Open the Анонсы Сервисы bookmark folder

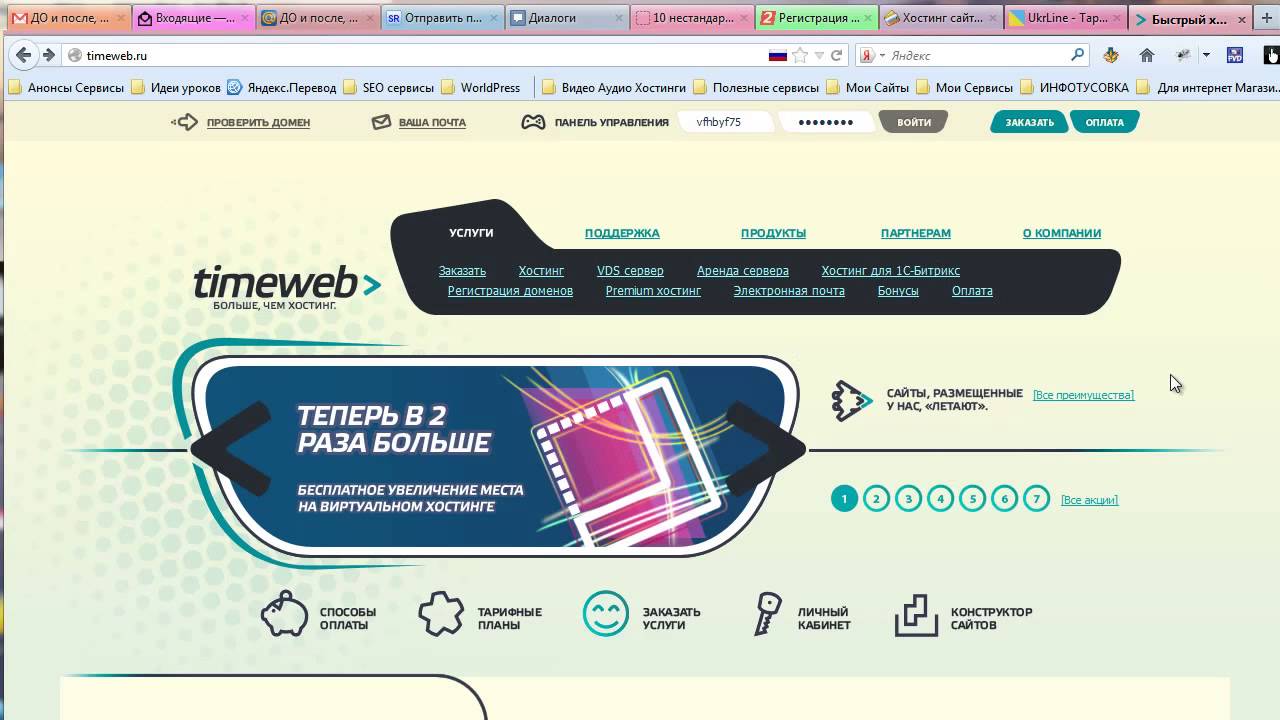[x=66, y=88]
